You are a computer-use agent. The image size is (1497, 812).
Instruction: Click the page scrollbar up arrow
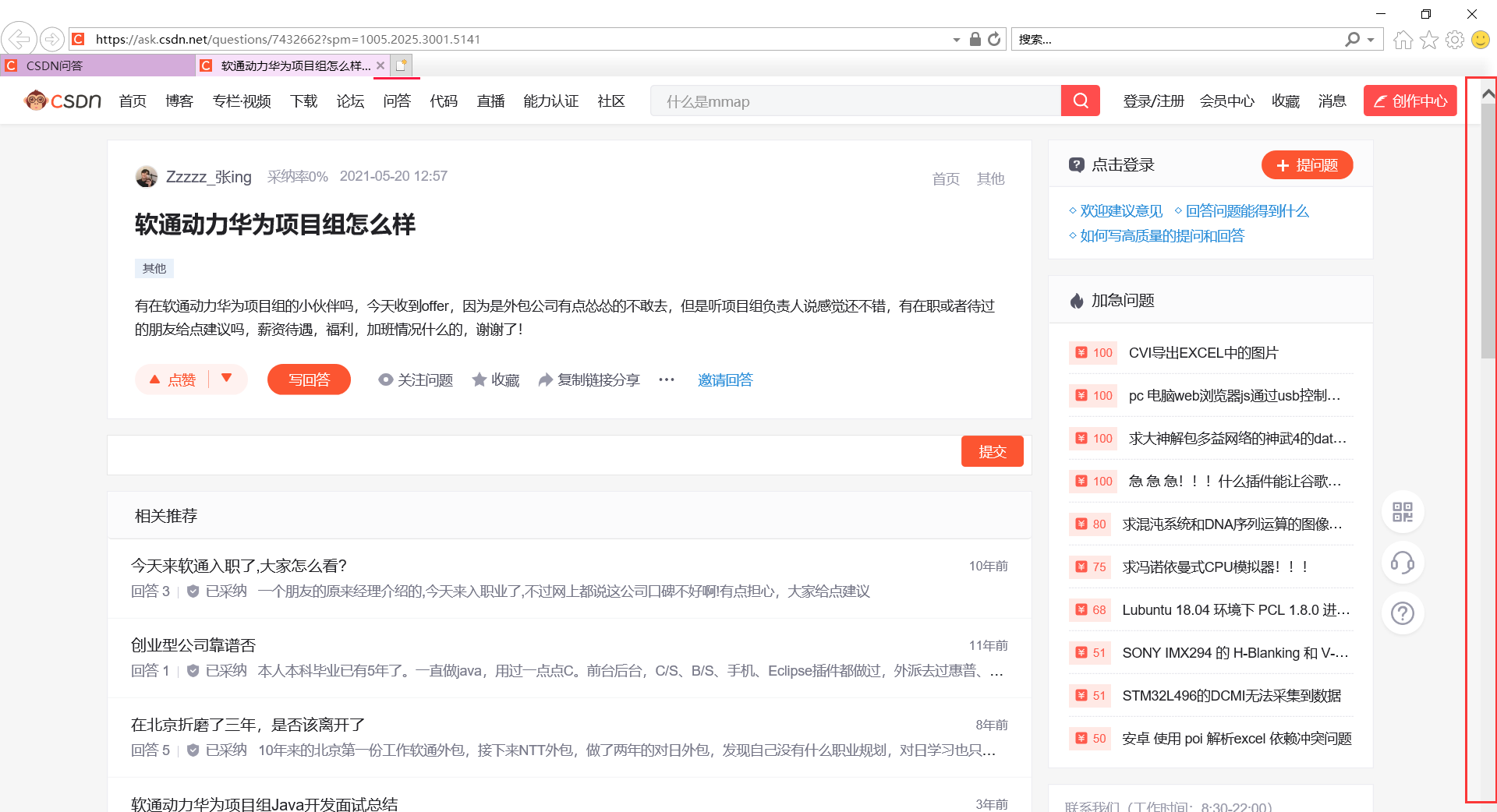click(1488, 94)
